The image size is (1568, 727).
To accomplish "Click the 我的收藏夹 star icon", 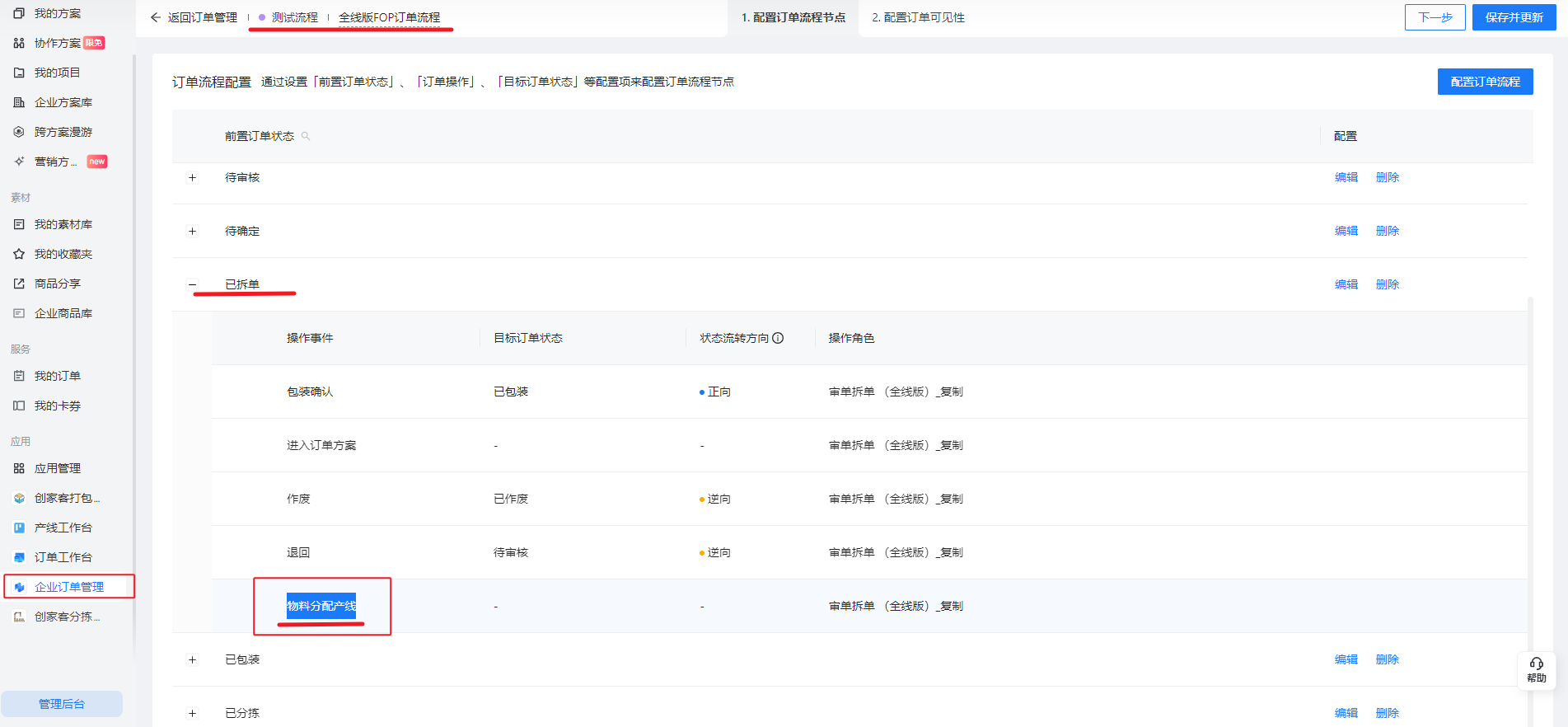I will coord(19,254).
